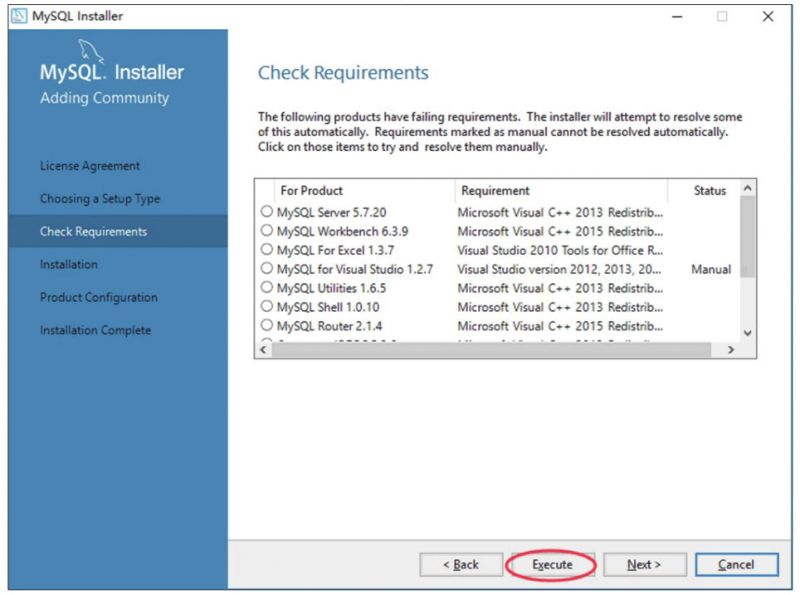Select the MySQL Server 5.7.20 radio button
Image resolution: width=800 pixels, height=595 pixels.
pos(267,213)
